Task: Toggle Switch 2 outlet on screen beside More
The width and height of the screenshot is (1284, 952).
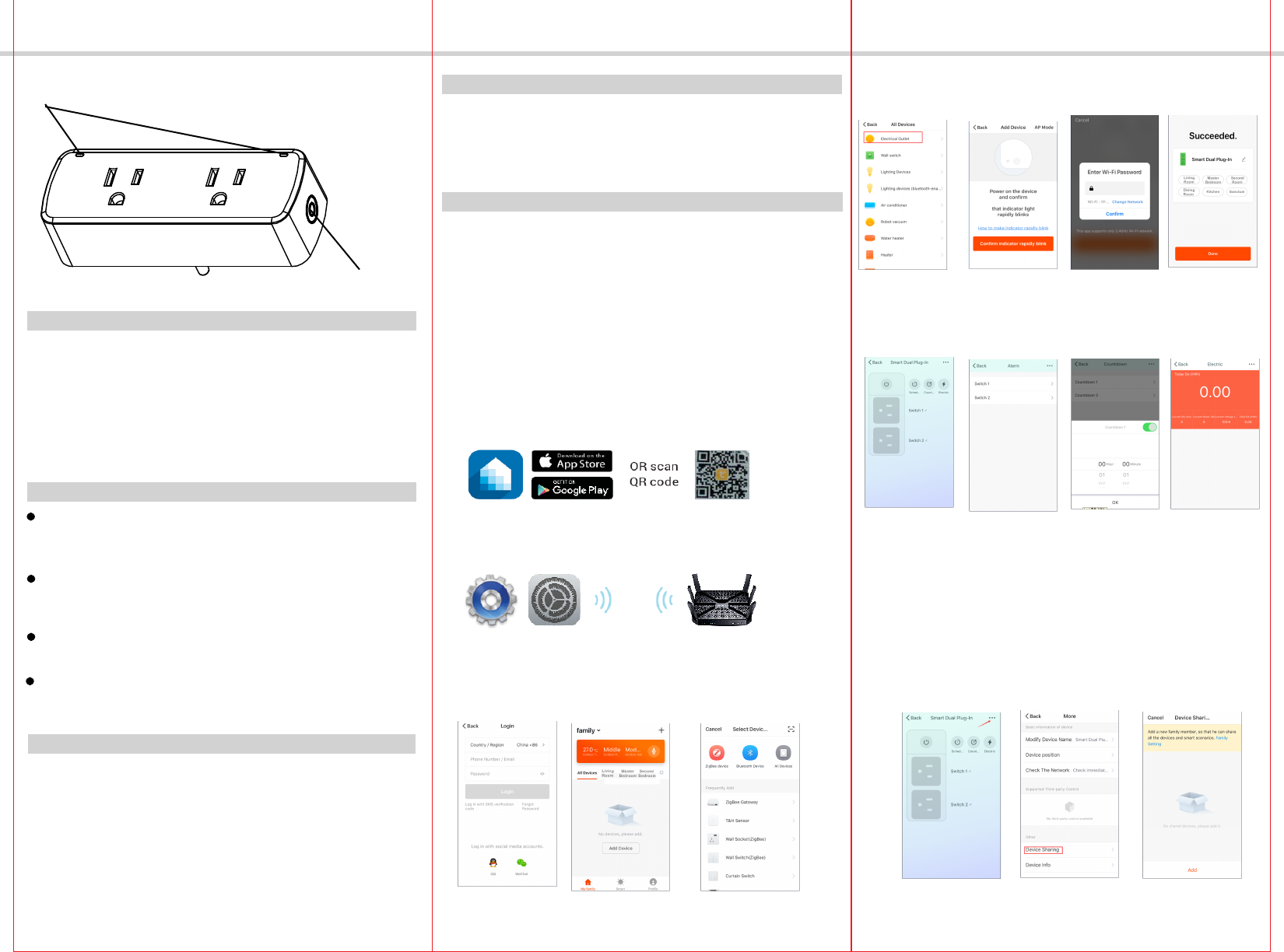Action: 926,805
